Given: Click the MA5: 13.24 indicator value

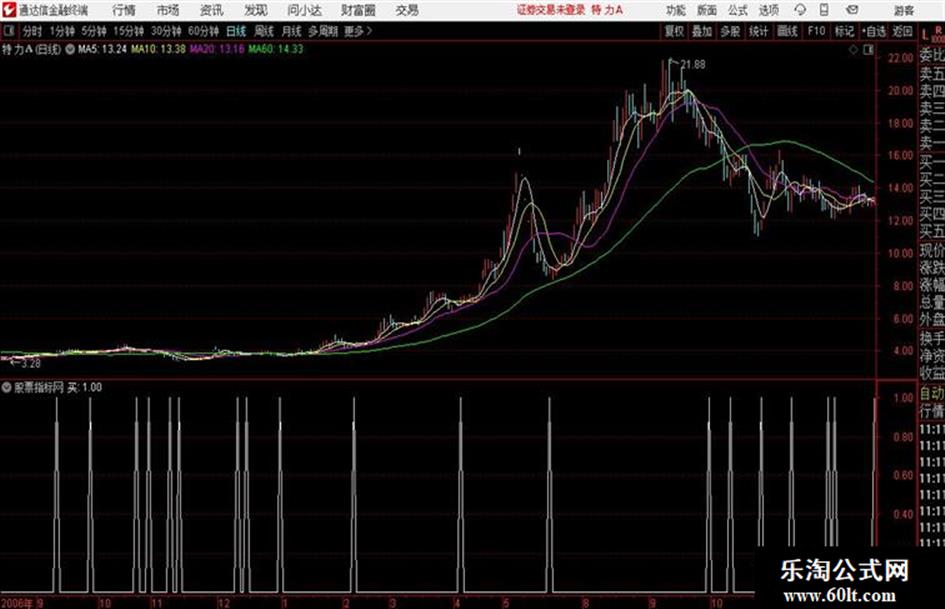Looking at the screenshot, I should 102,49.
